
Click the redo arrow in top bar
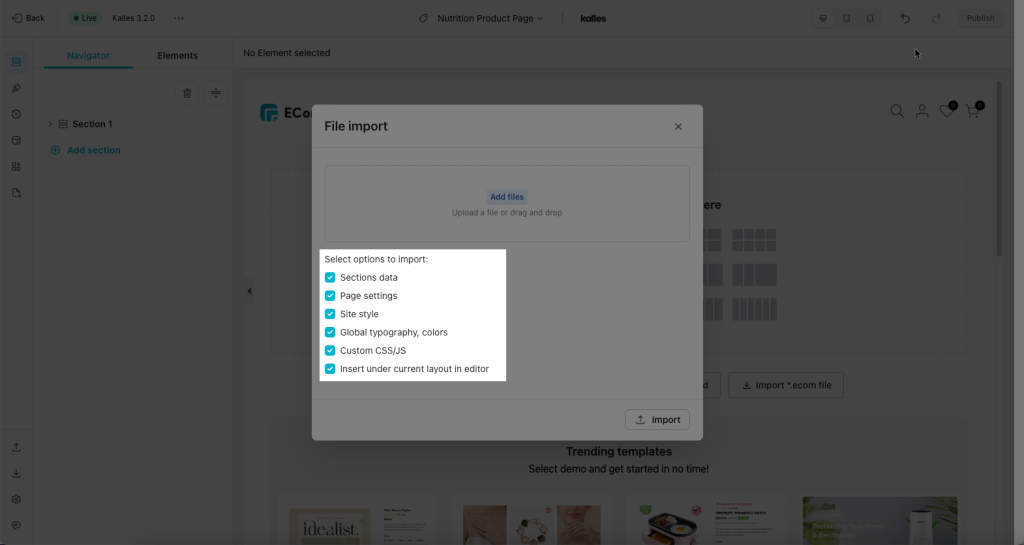(936, 18)
